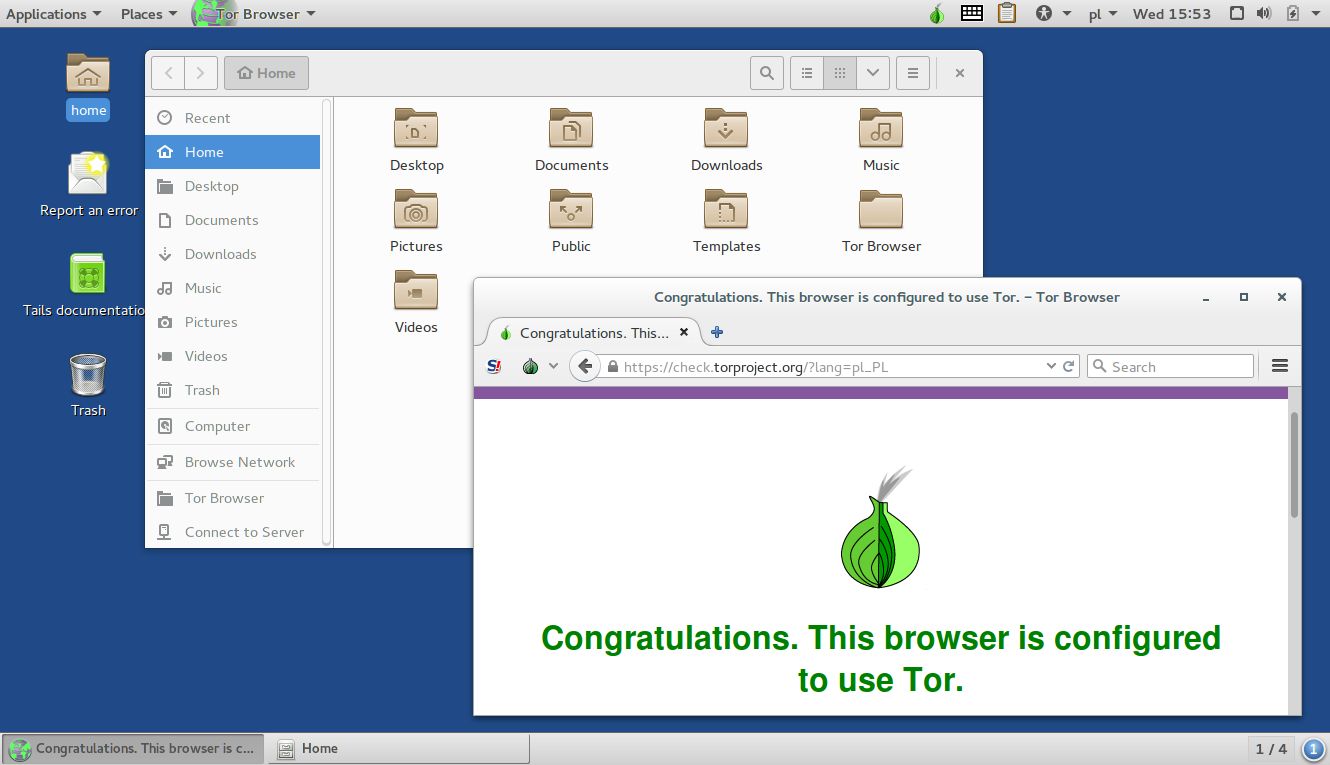Click the Tor onion status icon in top panel

(936, 14)
